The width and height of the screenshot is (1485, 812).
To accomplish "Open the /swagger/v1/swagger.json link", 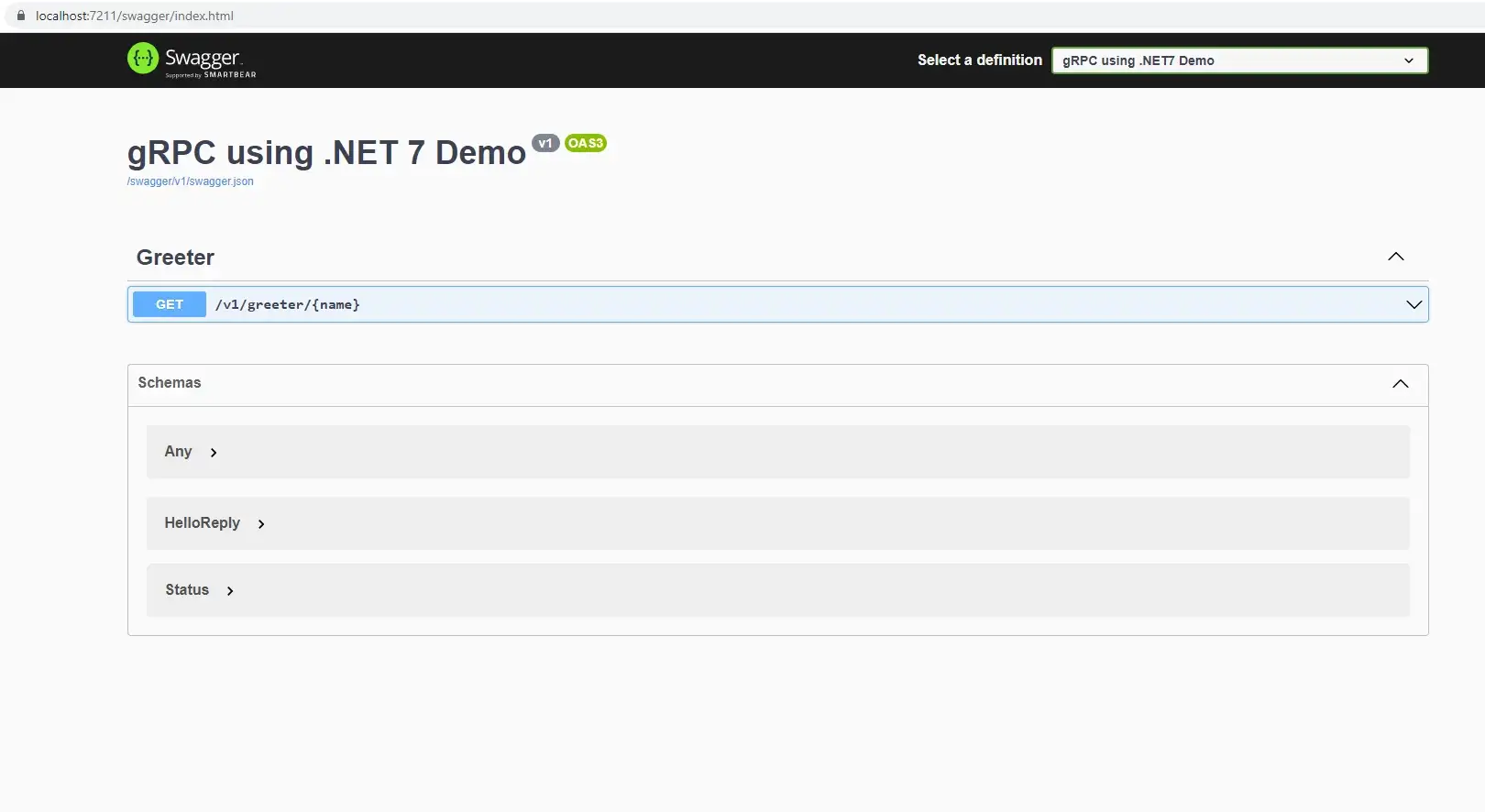I will [191, 181].
